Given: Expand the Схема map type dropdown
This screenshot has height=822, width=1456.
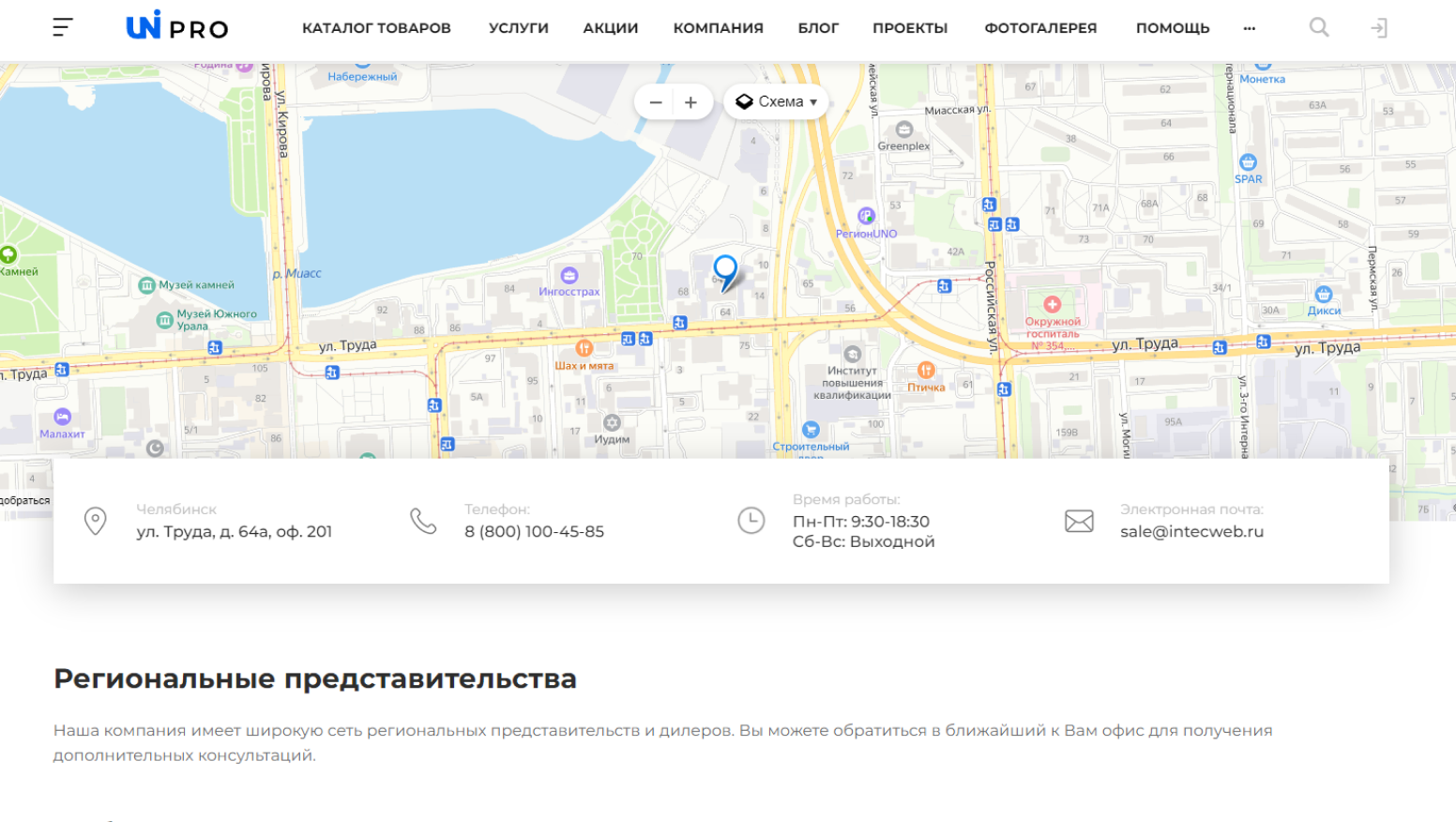Looking at the screenshot, I should pyautogui.click(x=777, y=102).
